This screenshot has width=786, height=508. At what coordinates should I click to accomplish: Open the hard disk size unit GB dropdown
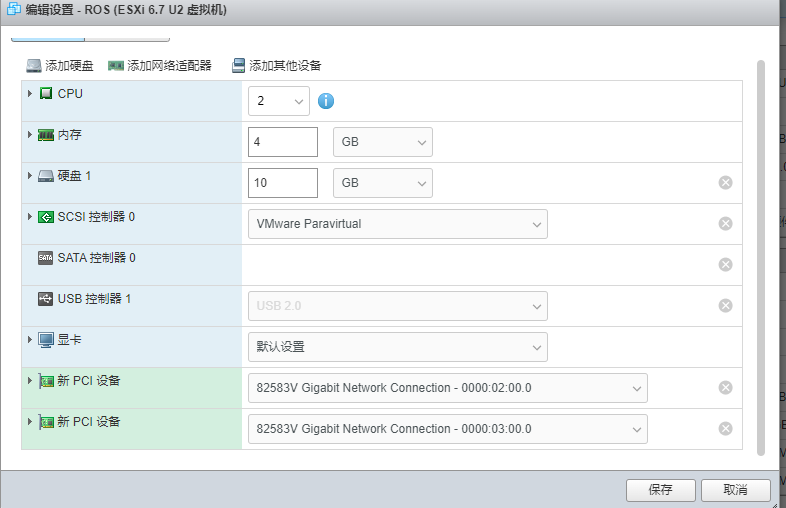[383, 183]
